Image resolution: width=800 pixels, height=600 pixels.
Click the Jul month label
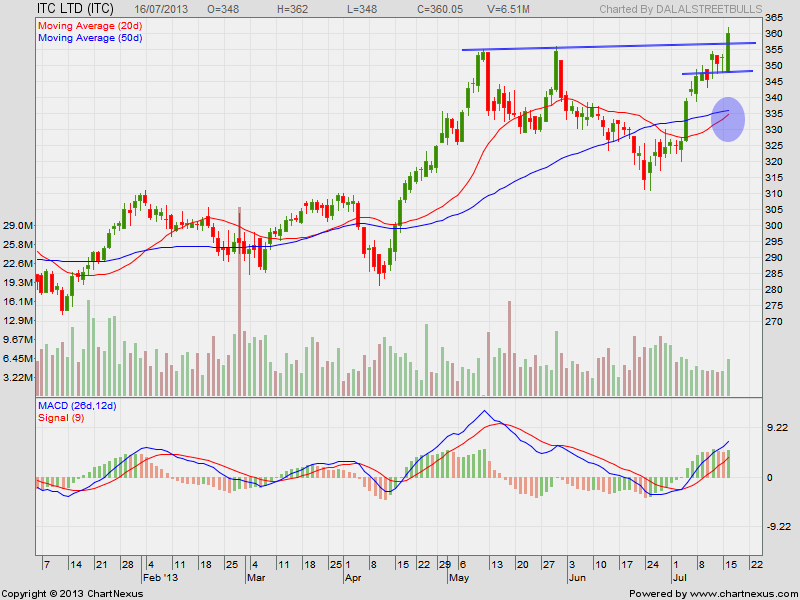(x=680, y=578)
